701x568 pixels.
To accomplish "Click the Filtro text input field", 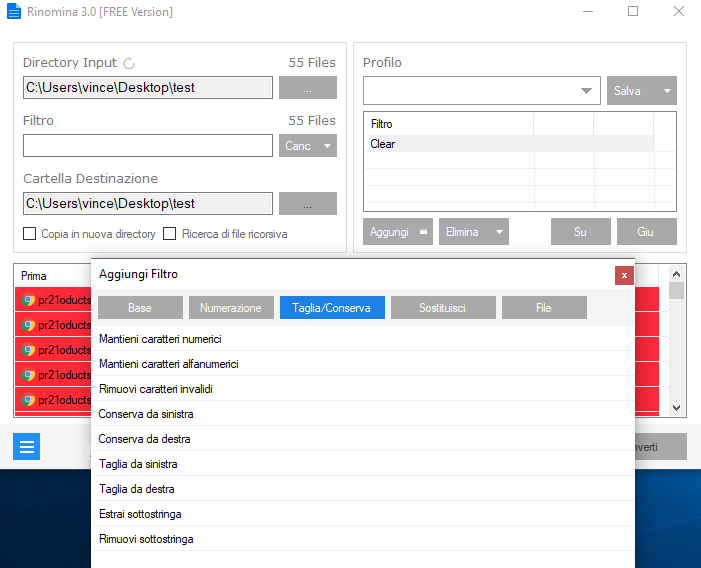I will (148, 146).
